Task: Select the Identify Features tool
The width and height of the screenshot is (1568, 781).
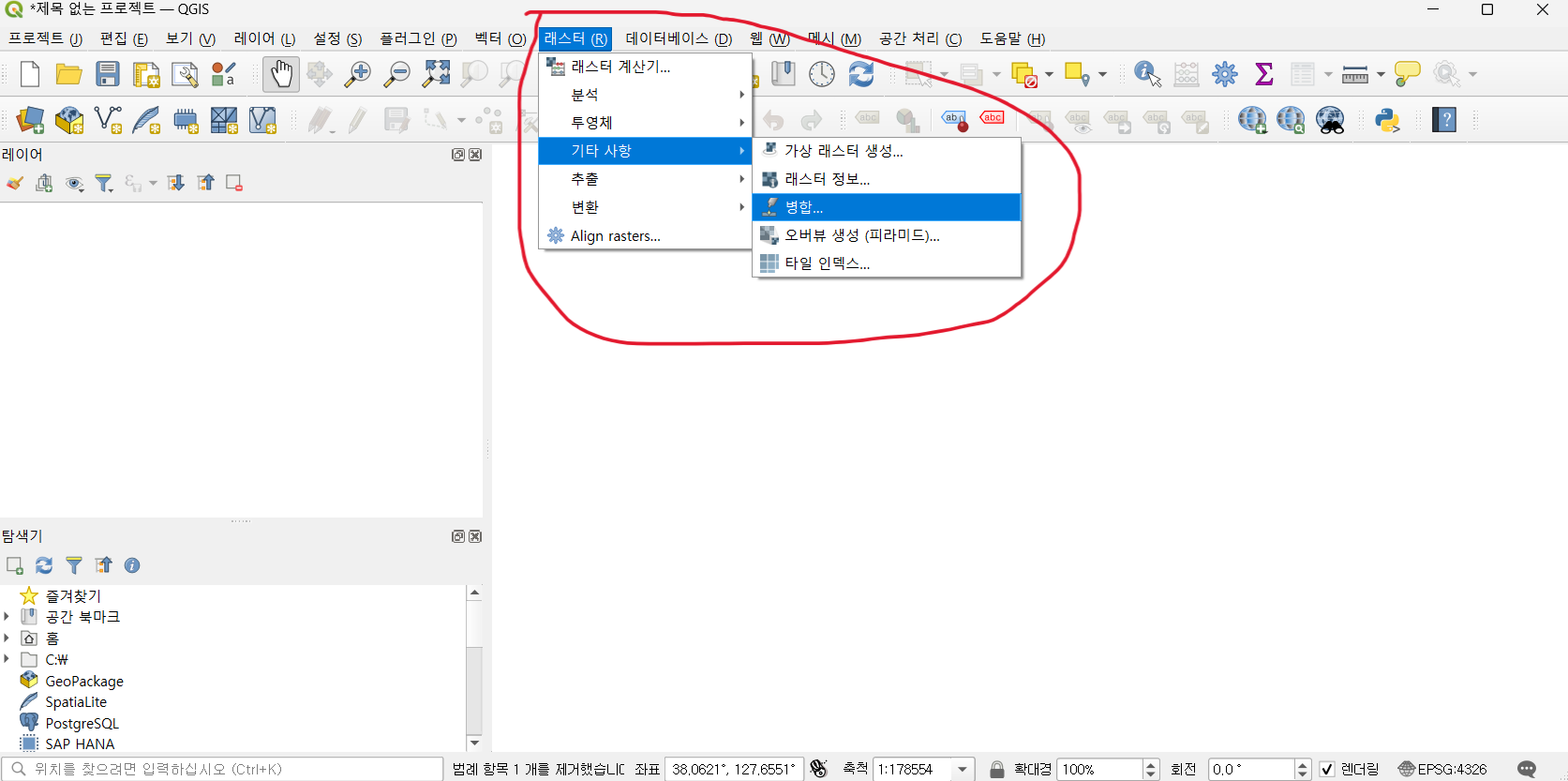Action: (x=1147, y=74)
